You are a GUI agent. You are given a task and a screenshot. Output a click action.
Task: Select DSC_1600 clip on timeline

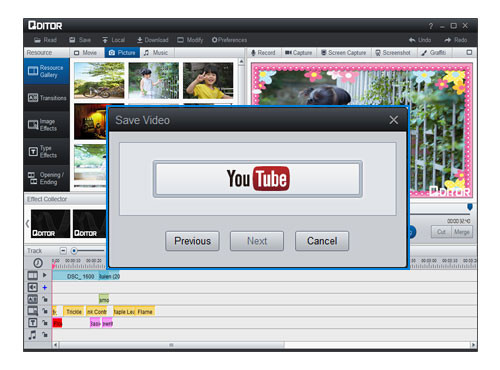(x=76, y=276)
